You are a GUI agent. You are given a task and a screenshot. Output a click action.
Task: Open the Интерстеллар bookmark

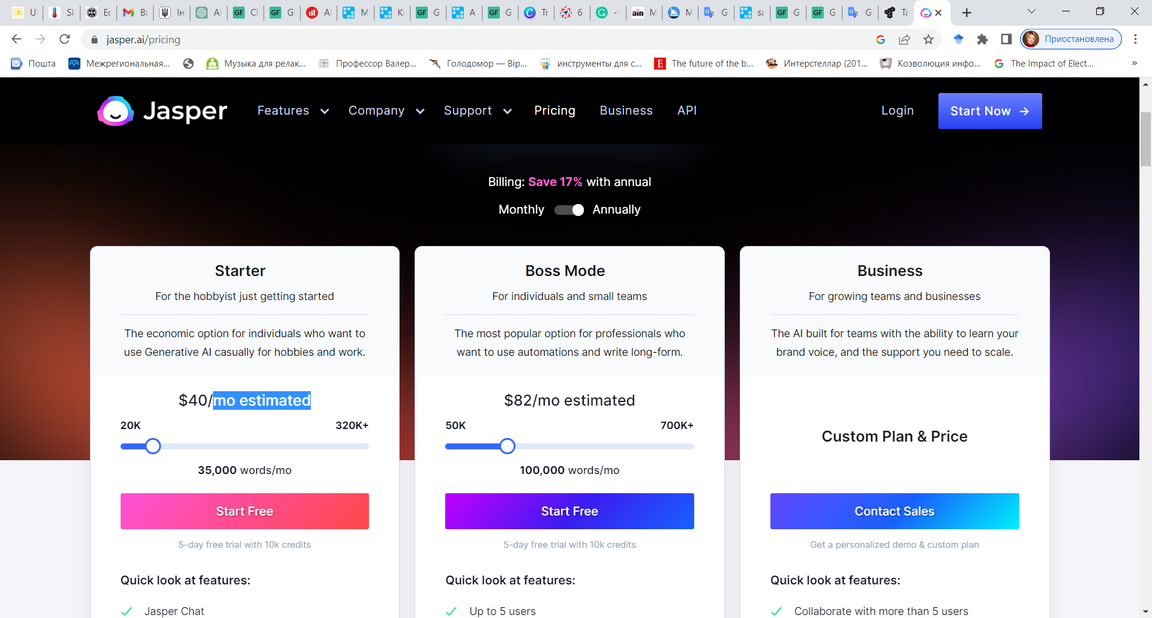coord(817,64)
